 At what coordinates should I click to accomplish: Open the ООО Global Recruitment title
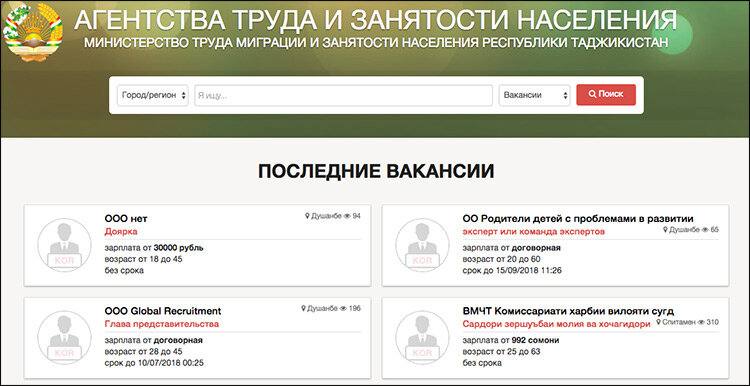[163, 311]
